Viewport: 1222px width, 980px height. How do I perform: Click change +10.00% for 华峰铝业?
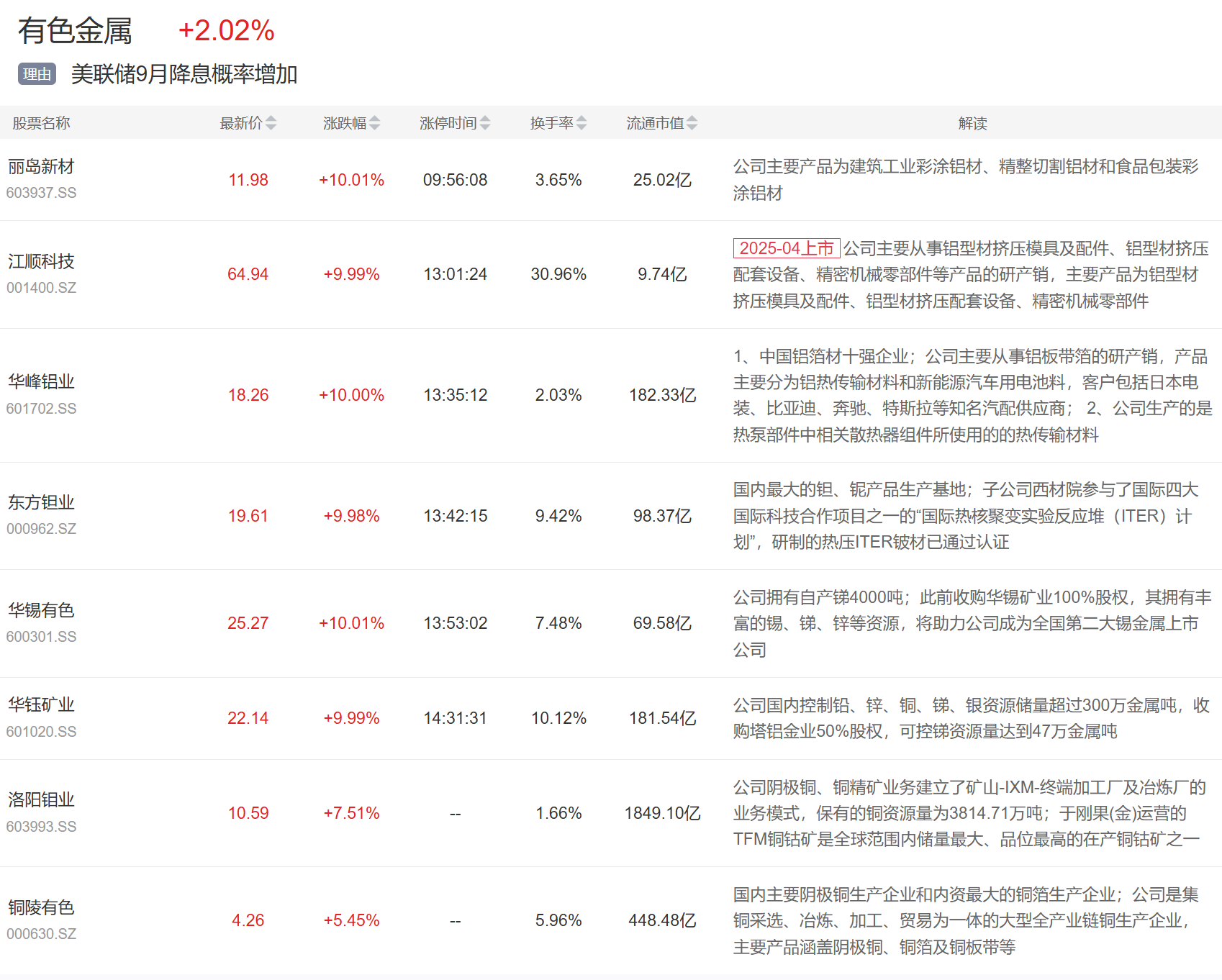351,395
